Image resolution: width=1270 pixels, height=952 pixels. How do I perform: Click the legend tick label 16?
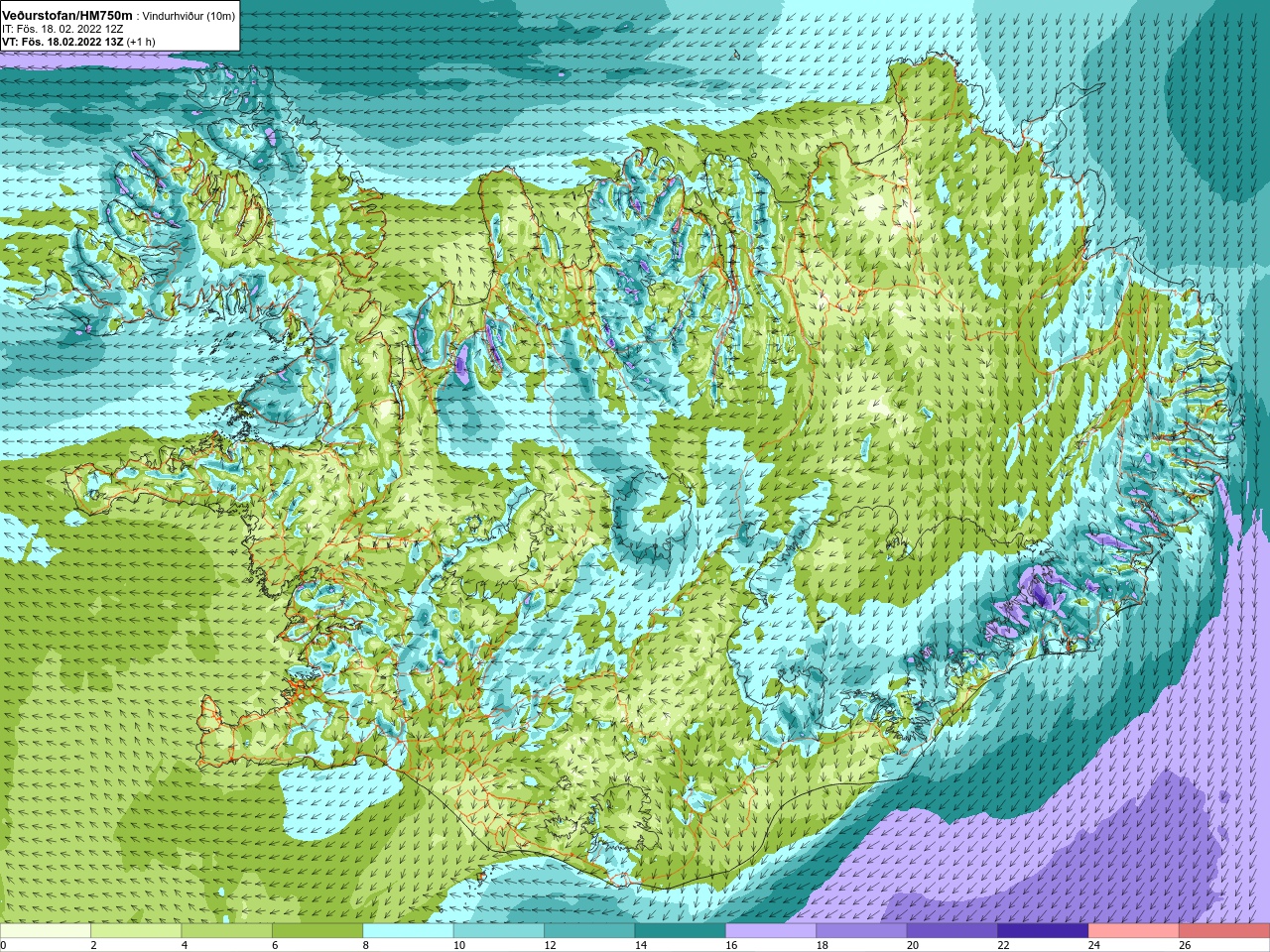coord(731,945)
